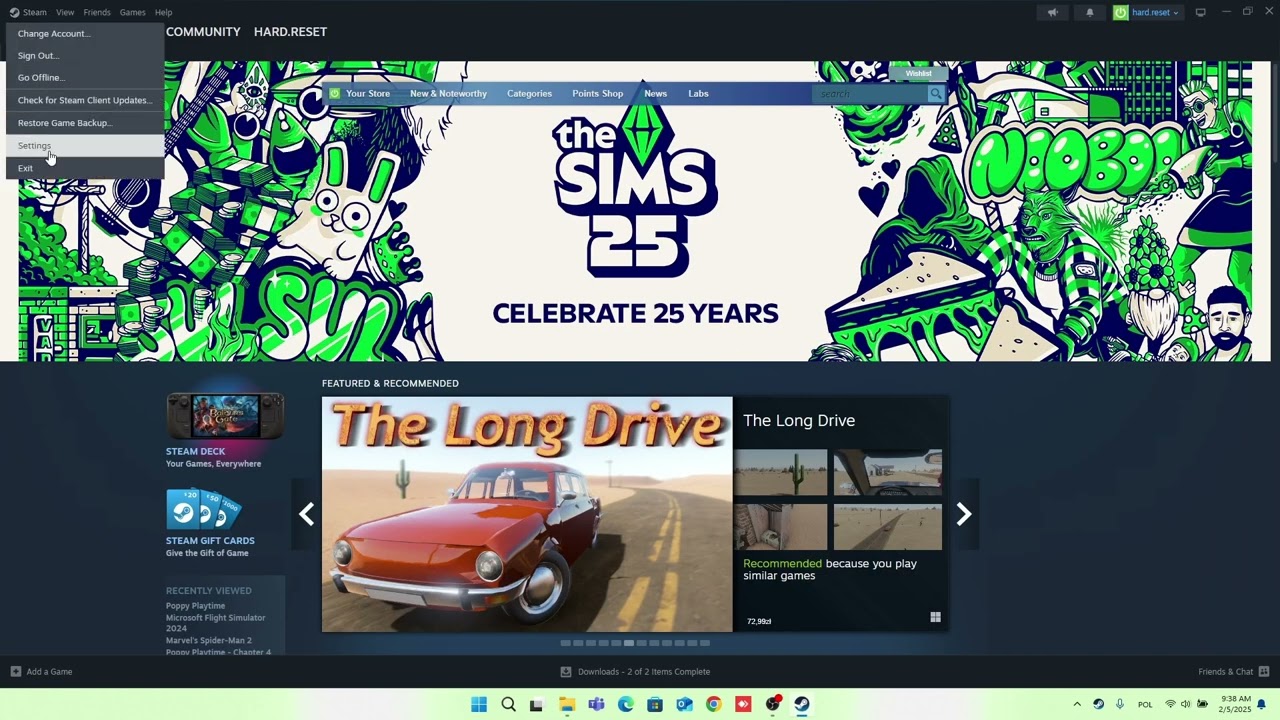This screenshot has height=720, width=1280.
Task: Open Task View on the taskbar
Action: [537, 704]
